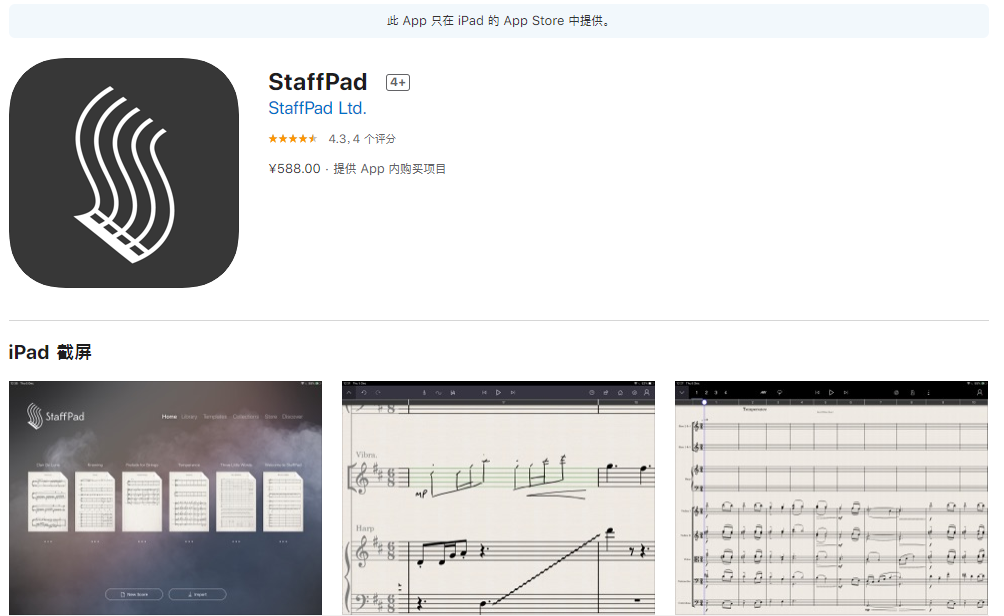Click the Home tab in the first screenshot

point(169,417)
